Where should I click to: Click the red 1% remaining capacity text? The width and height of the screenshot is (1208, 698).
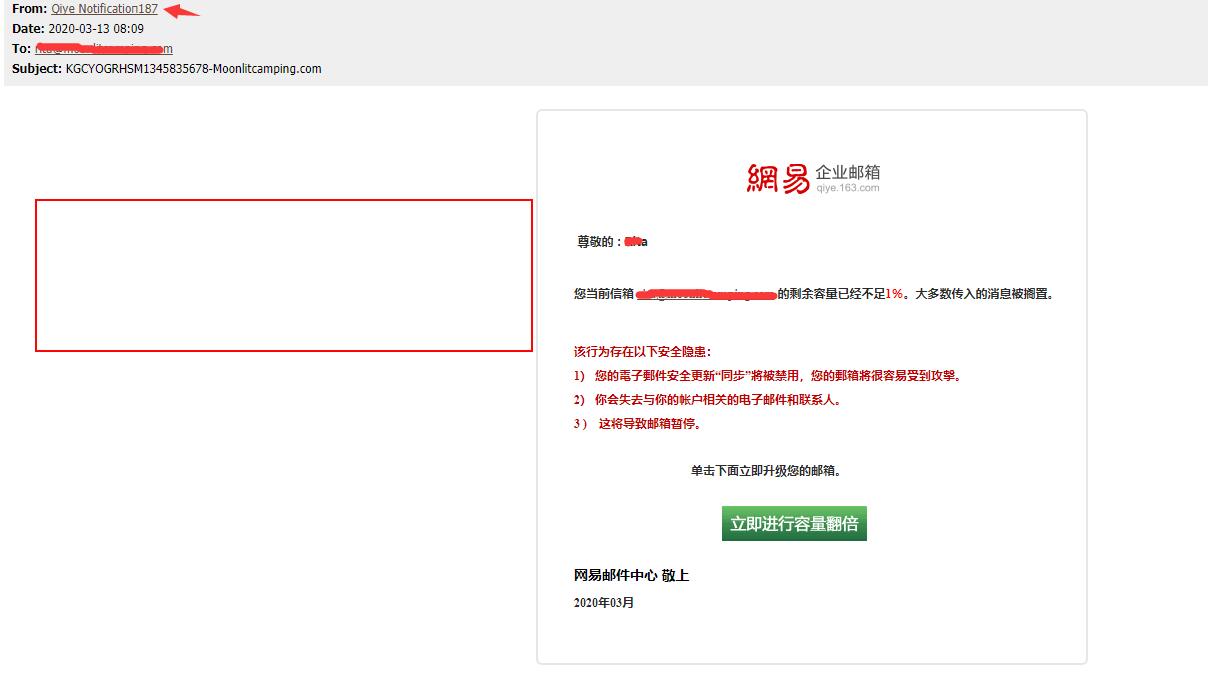(894, 294)
